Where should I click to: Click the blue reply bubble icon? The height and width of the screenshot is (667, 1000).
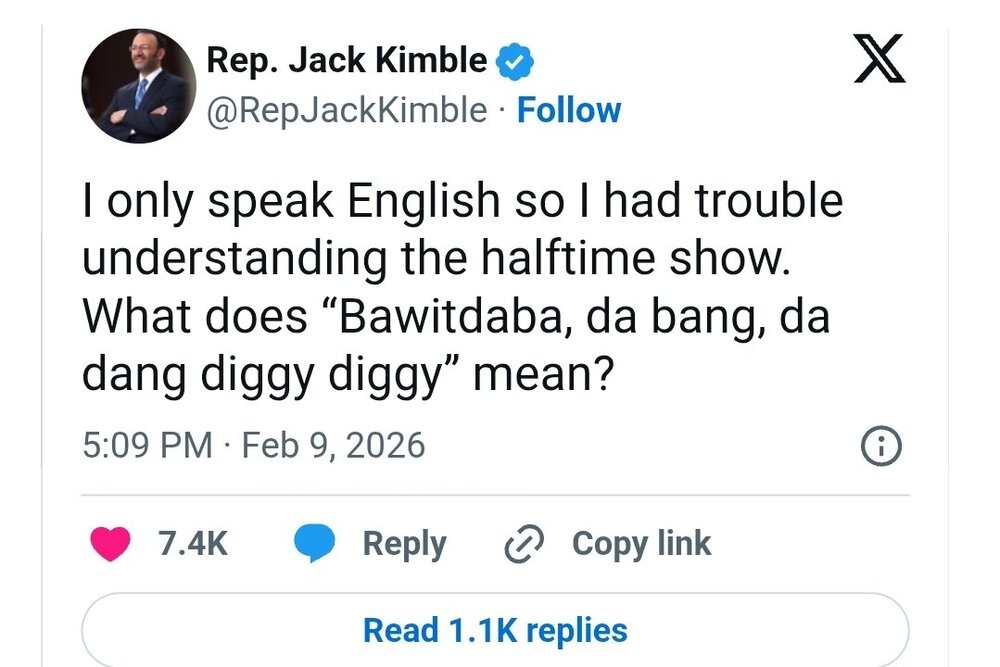coord(314,543)
